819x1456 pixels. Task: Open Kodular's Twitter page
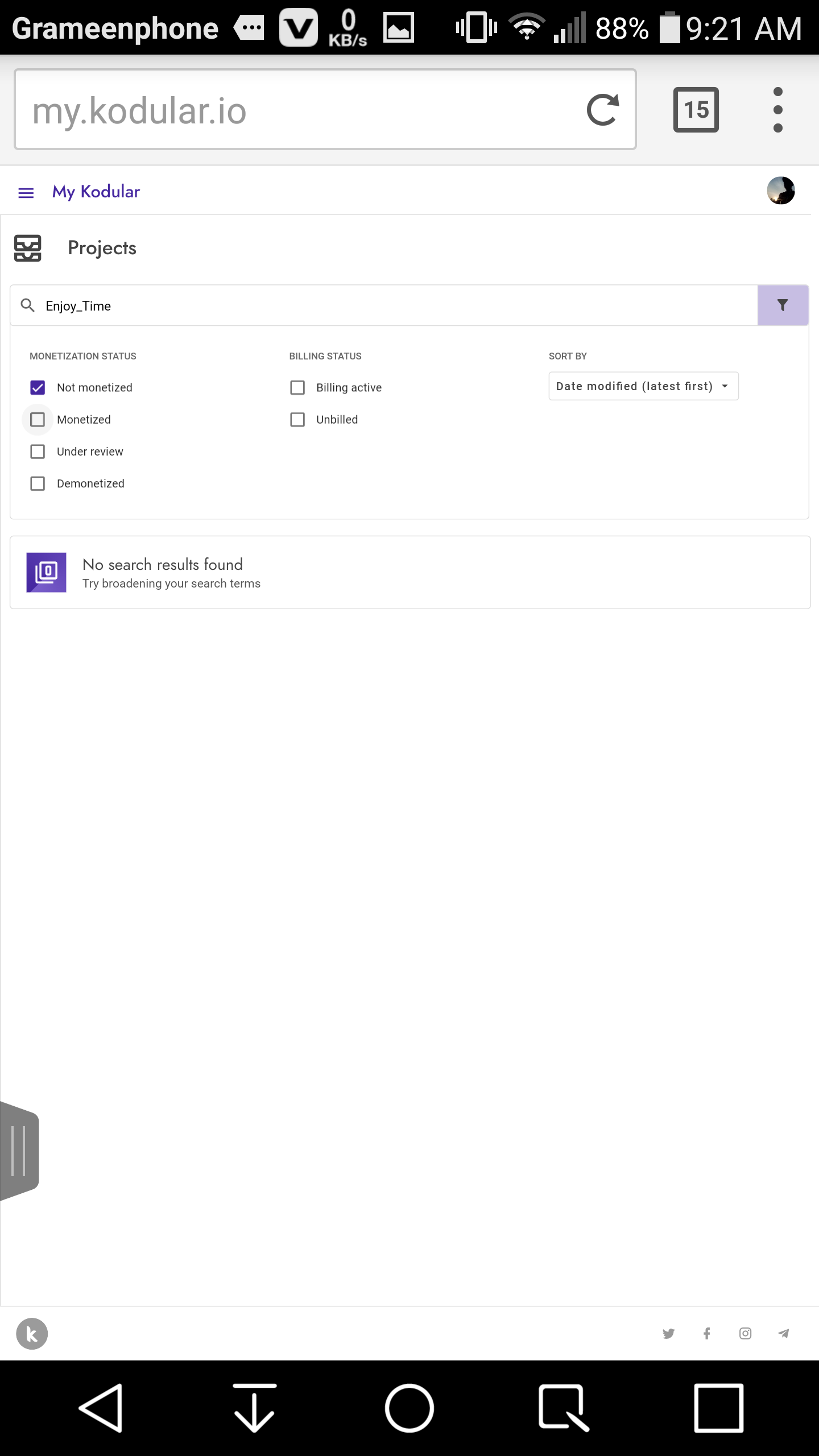668,1333
